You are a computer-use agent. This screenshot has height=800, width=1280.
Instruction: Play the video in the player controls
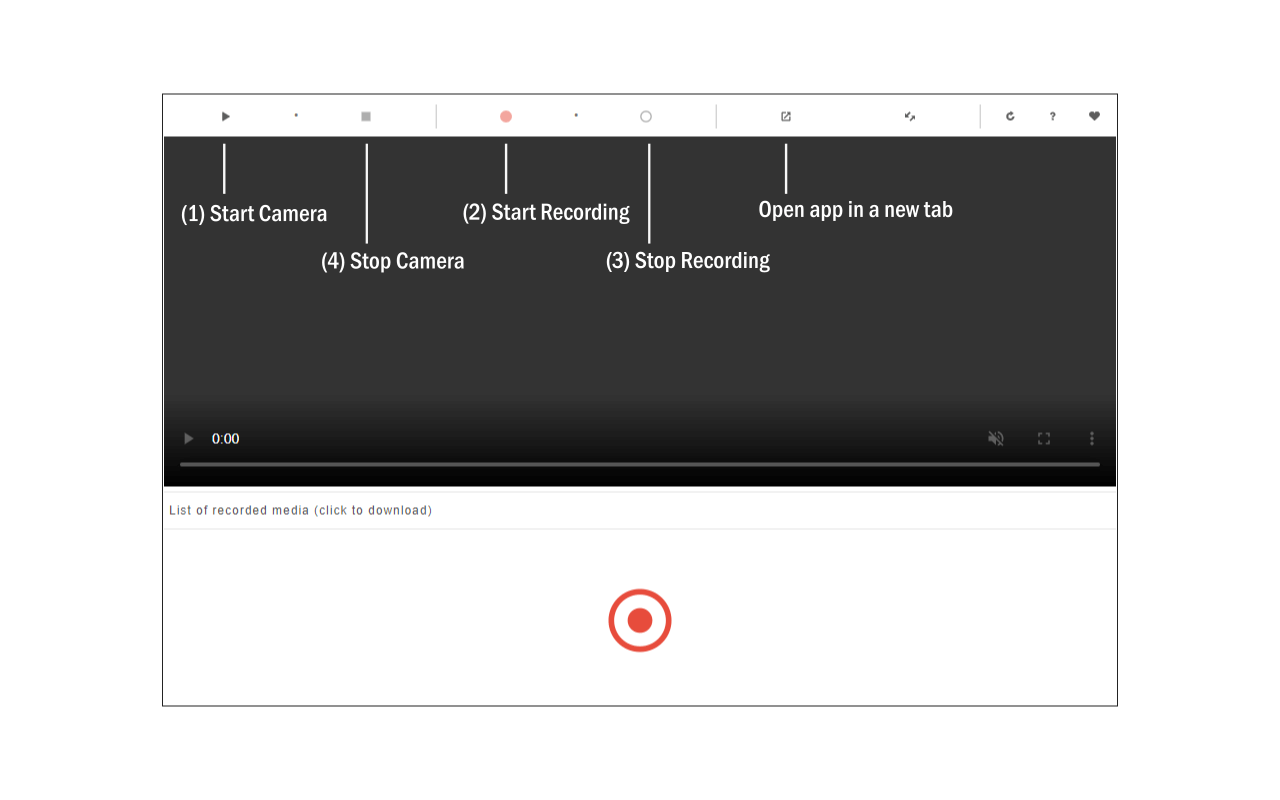(188, 439)
